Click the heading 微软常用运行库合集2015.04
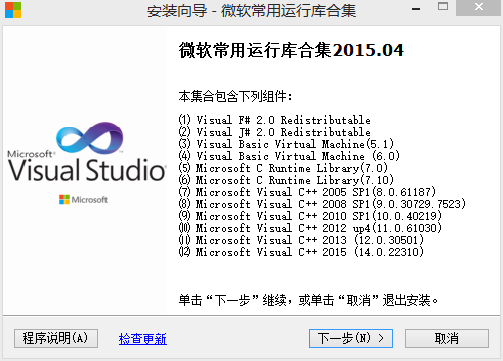Image resolution: width=503 pixels, height=361 pixels. 291,51
